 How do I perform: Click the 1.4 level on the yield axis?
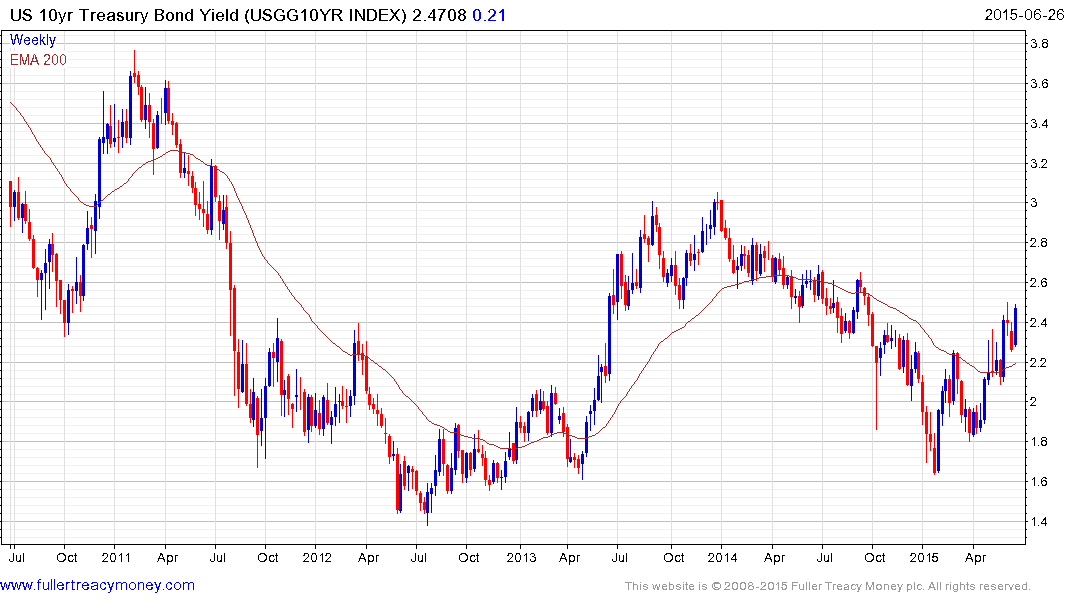coord(1039,522)
